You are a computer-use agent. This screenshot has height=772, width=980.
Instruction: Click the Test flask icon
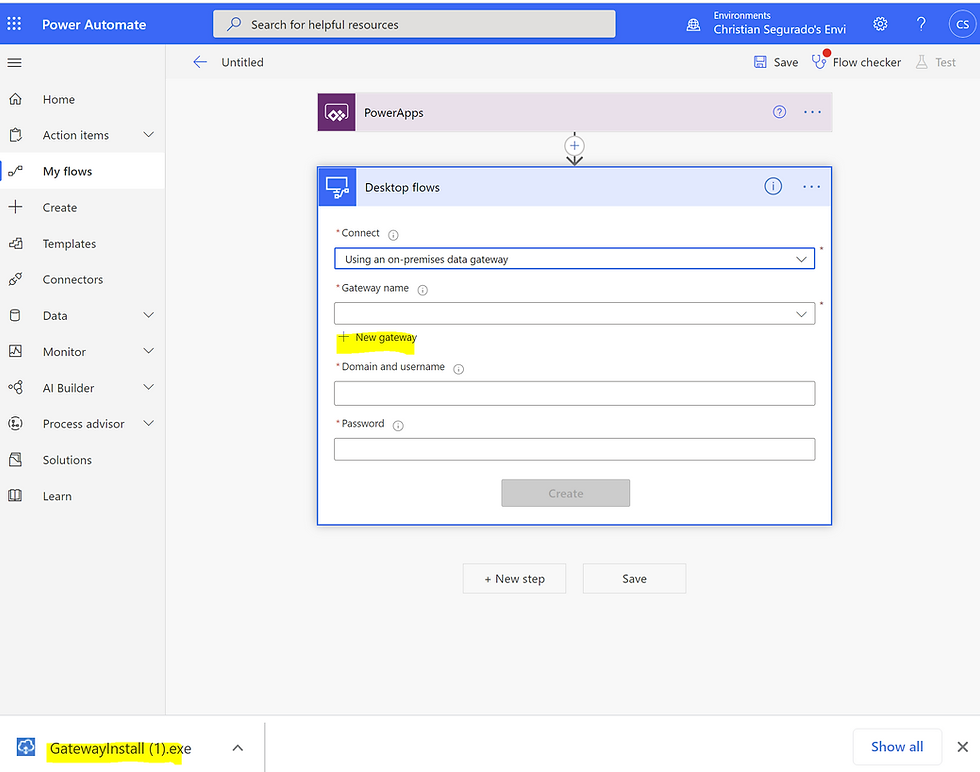tap(921, 62)
